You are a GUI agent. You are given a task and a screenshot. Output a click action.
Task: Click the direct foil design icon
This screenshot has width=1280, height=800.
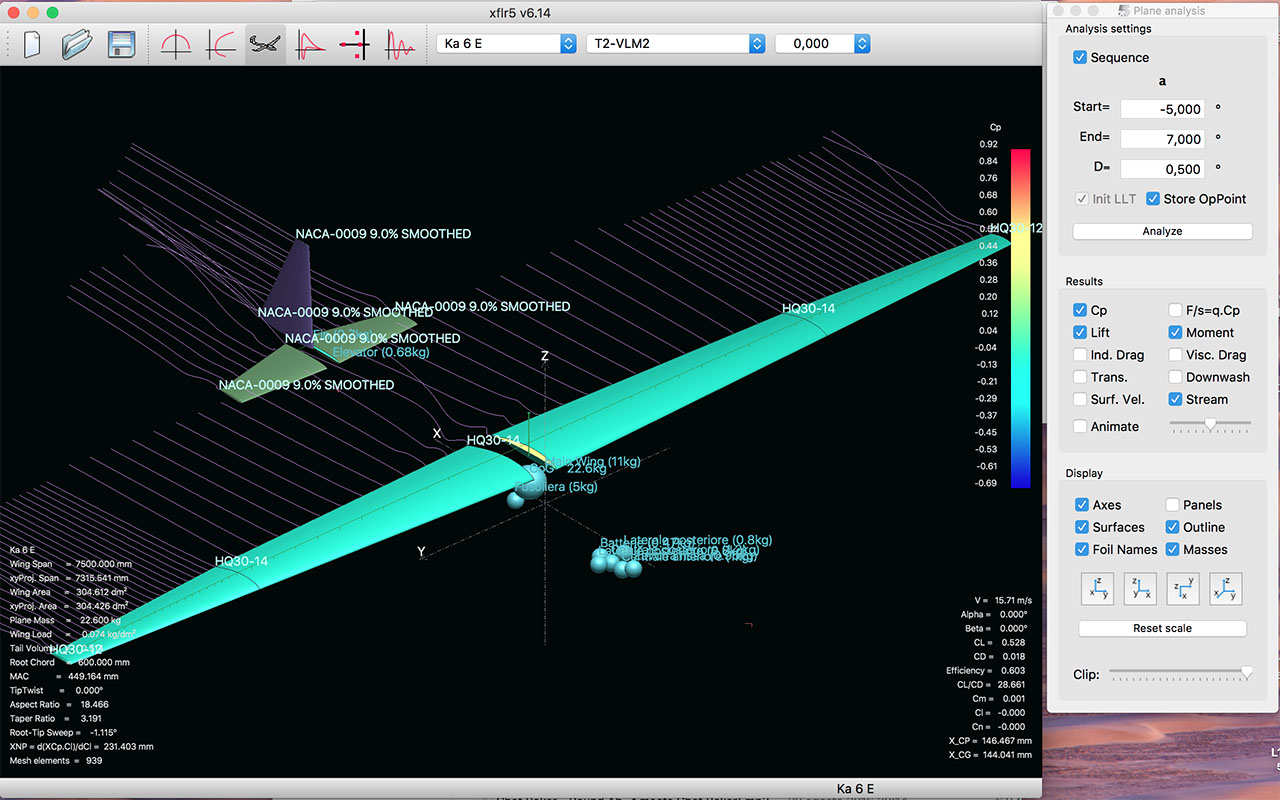(x=176, y=45)
